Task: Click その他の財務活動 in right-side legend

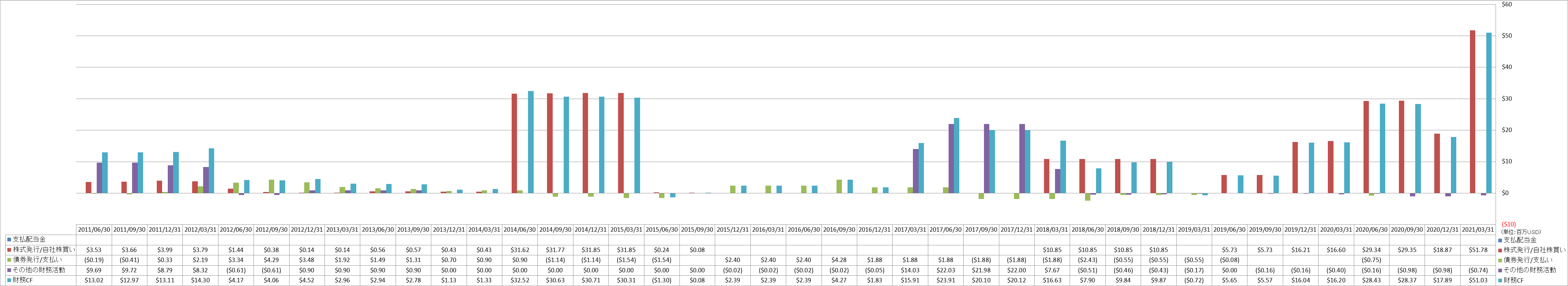Action: coord(1530,270)
